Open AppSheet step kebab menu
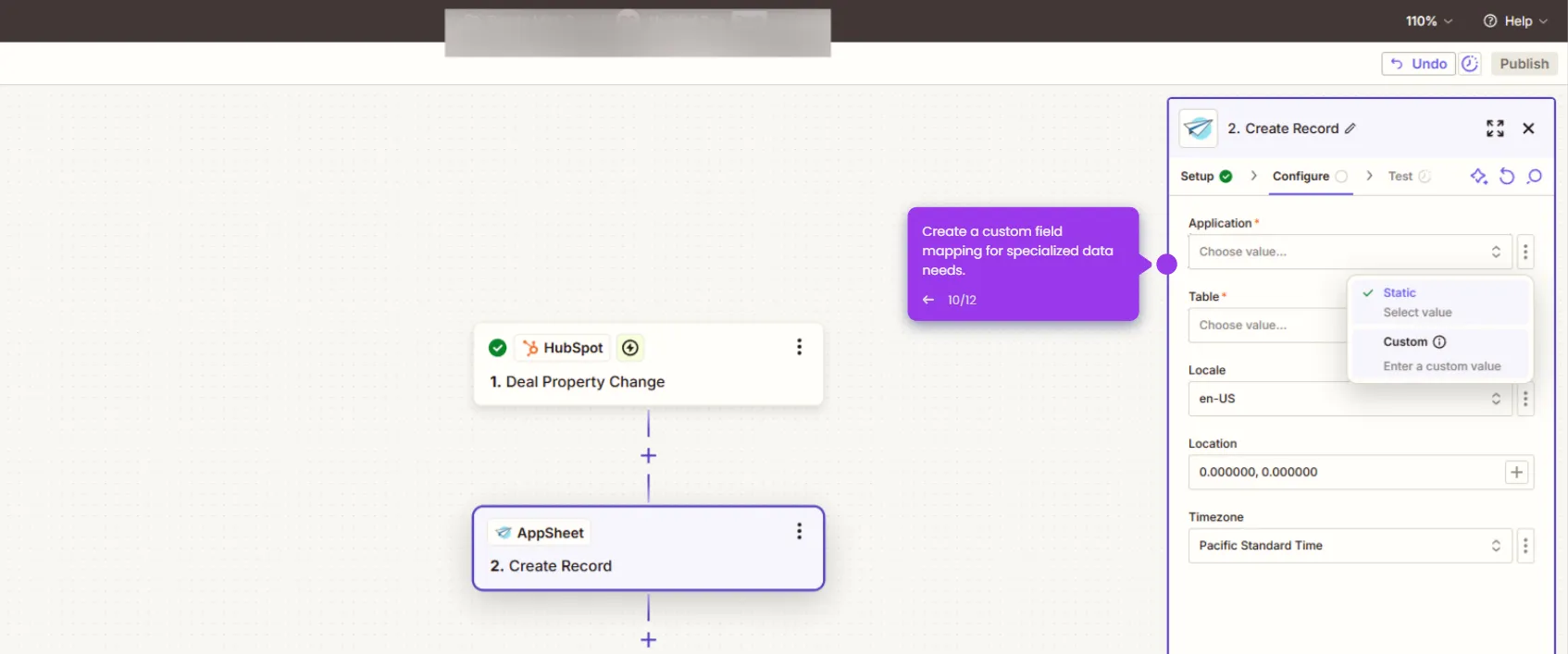The image size is (1568, 654). 799,531
